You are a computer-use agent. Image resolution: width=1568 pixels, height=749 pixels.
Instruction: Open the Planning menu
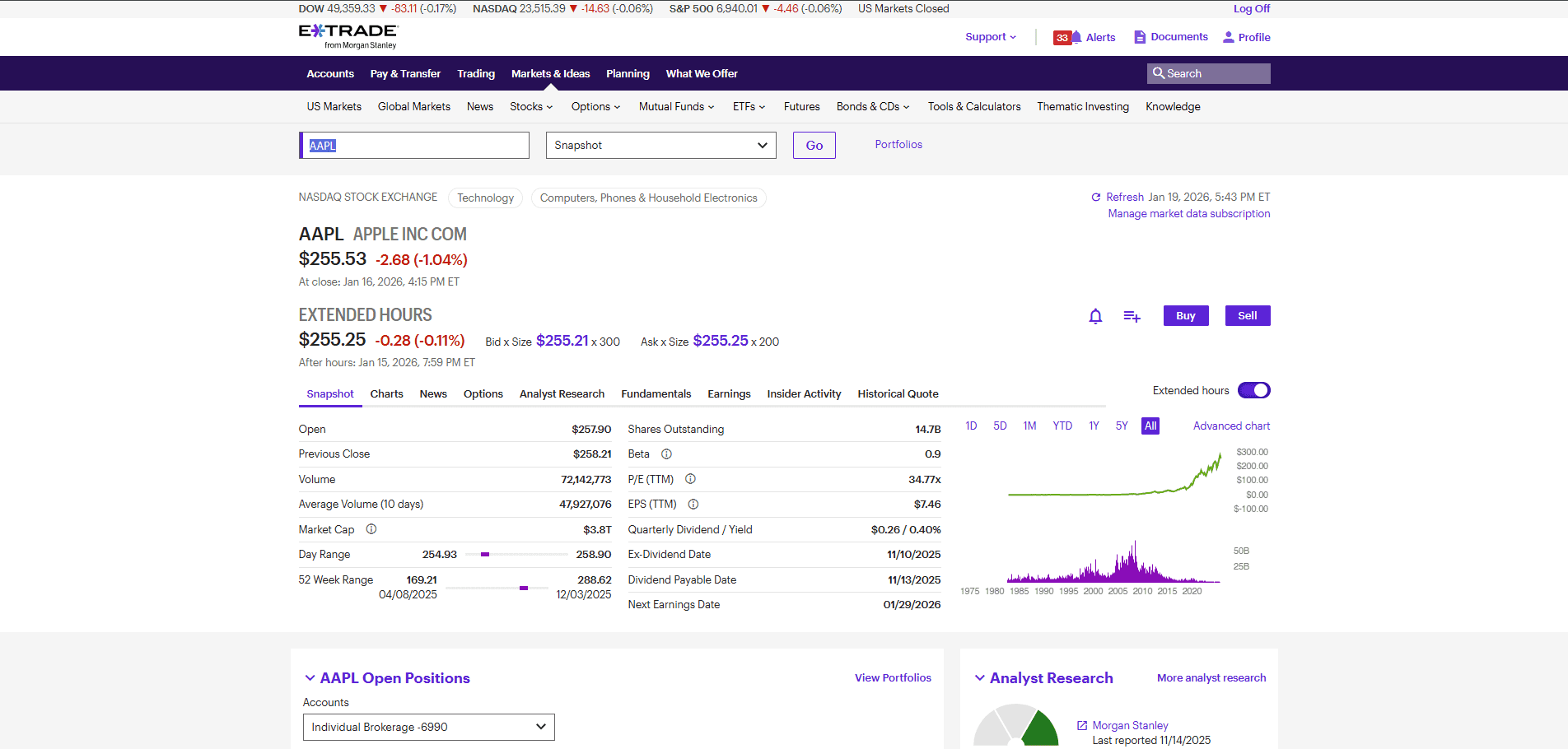[628, 73]
